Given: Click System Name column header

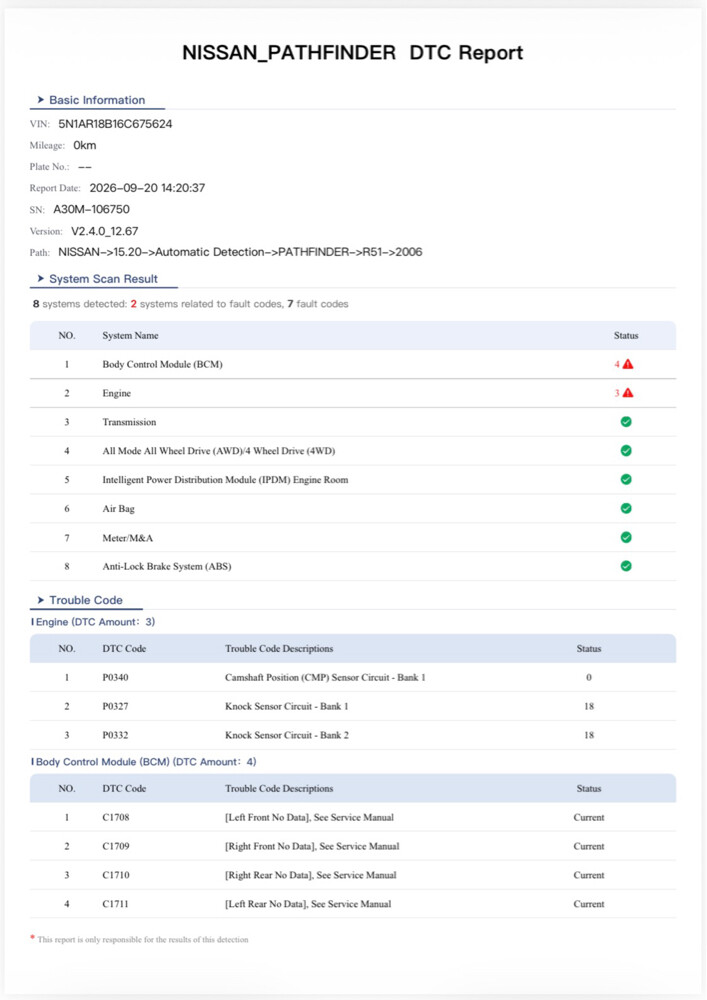Looking at the screenshot, I should [130, 335].
